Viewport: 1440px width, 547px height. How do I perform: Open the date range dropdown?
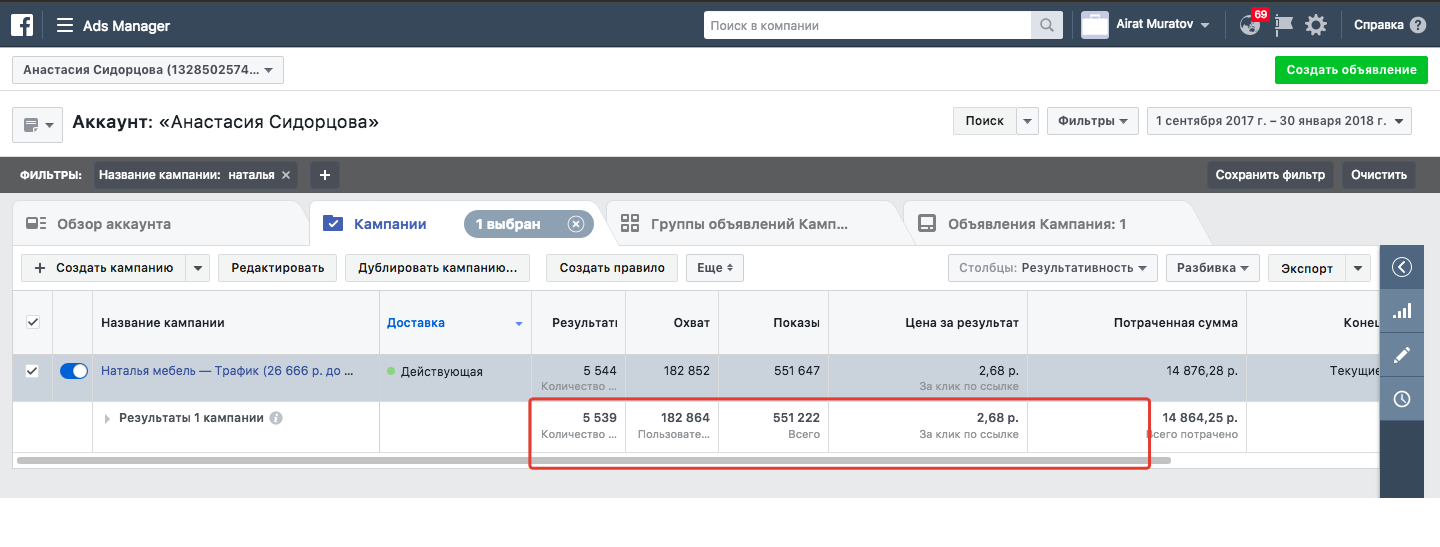click(1279, 121)
